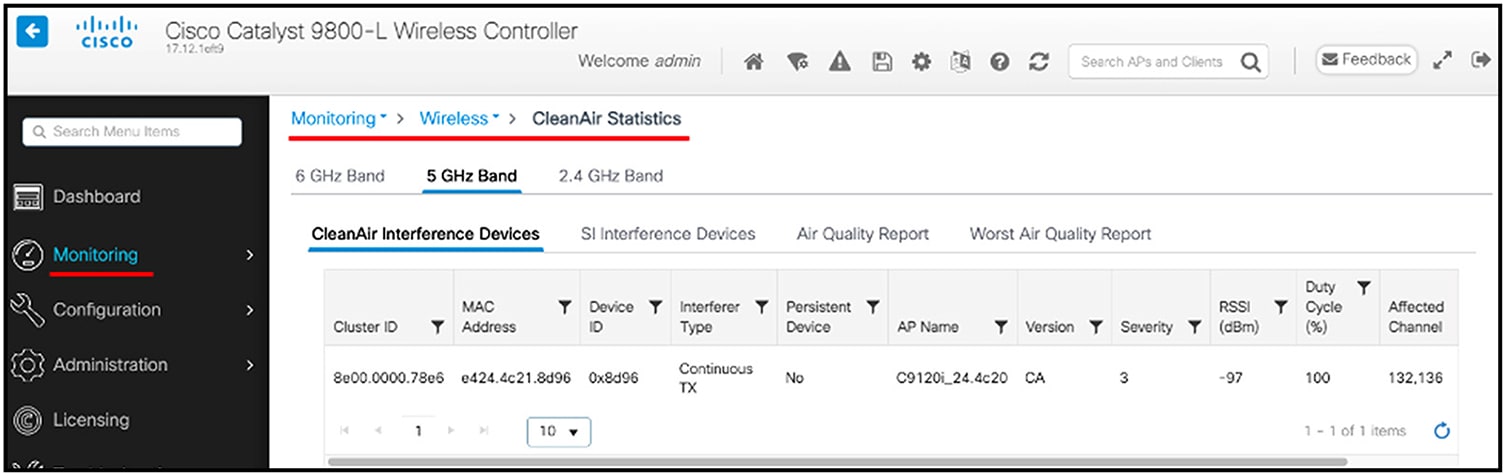
Task: Filter the Device ID column
Action: pos(656,307)
